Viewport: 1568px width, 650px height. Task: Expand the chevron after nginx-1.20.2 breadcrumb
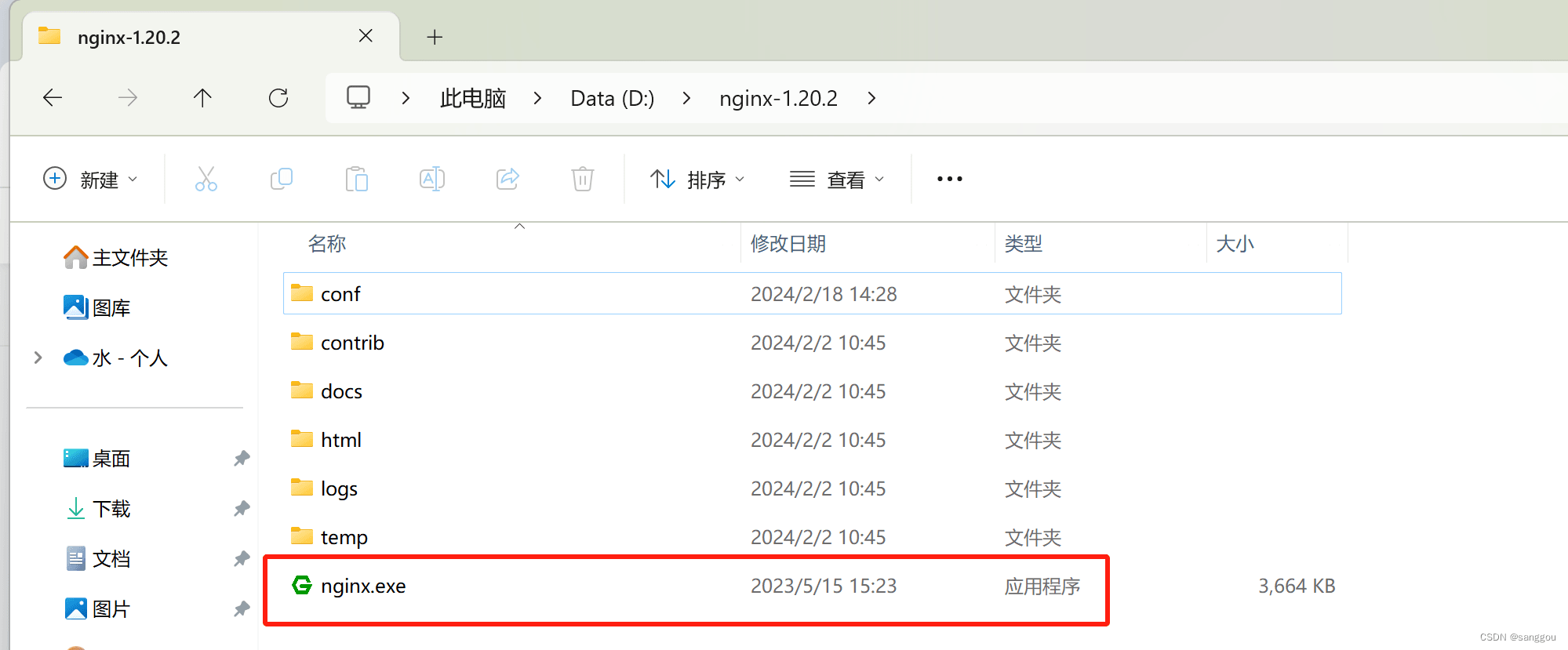[x=871, y=98]
